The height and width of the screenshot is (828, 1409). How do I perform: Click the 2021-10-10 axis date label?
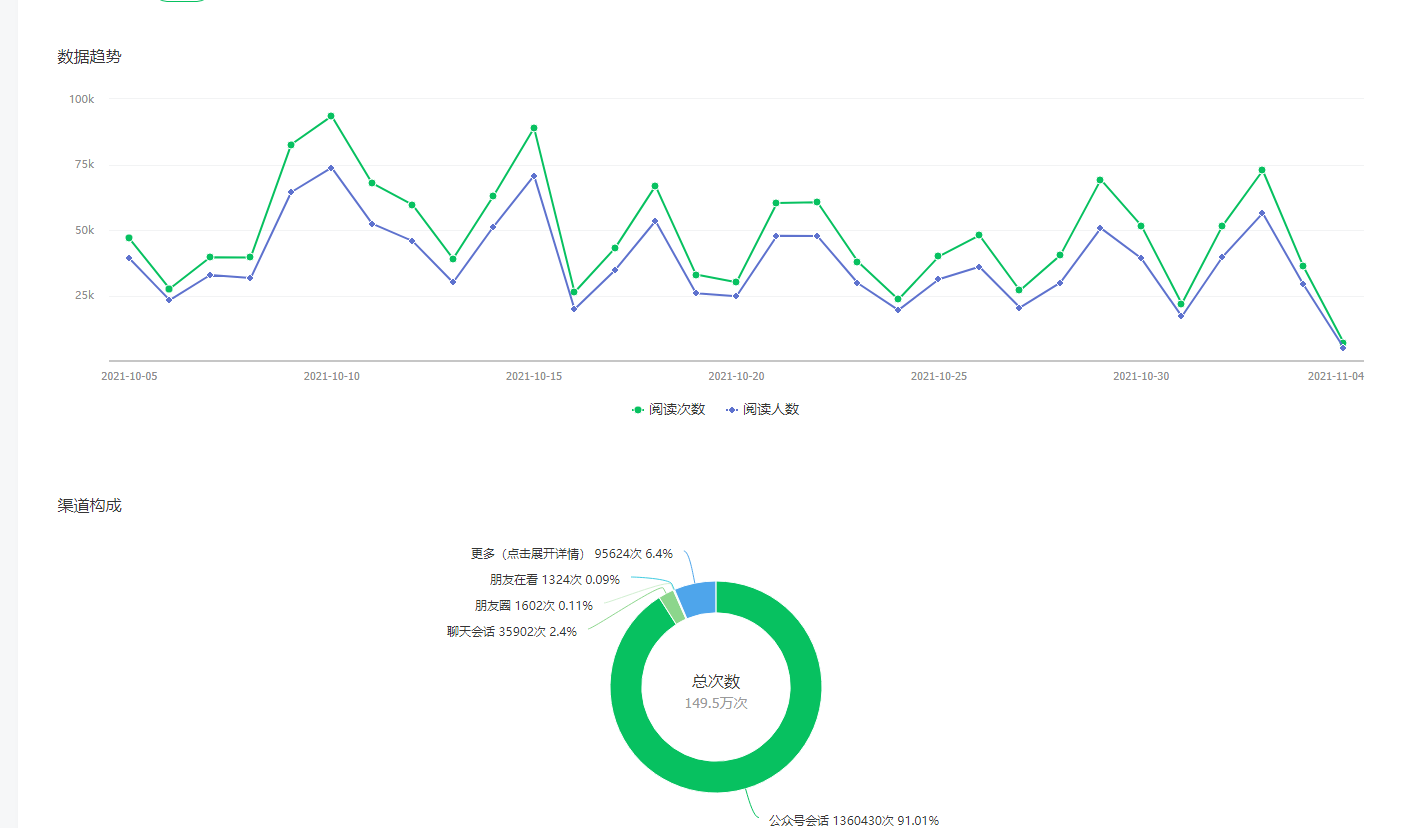(331, 376)
